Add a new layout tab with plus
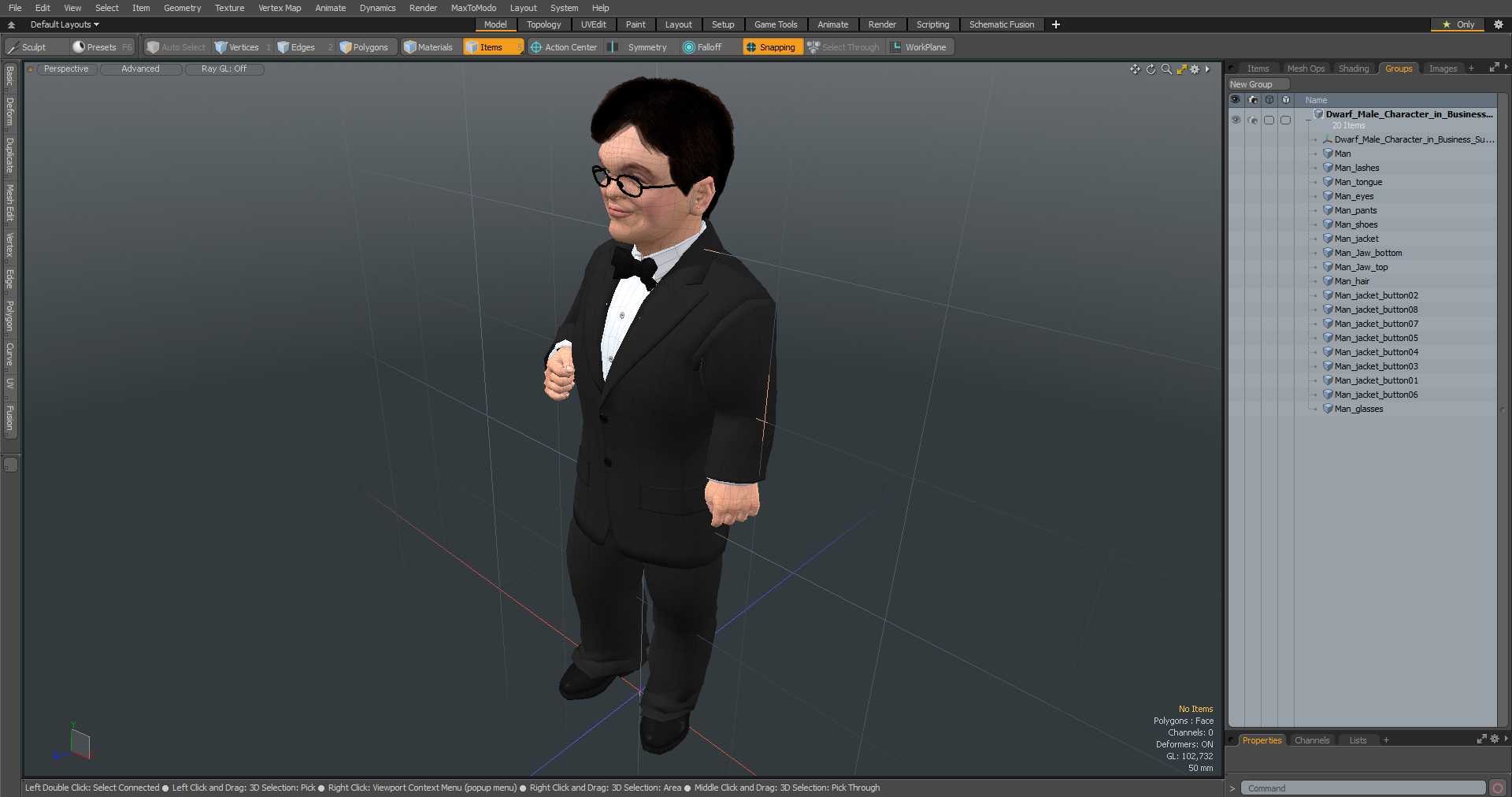This screenshot has height=797, width=1512. coord(1056,24)
